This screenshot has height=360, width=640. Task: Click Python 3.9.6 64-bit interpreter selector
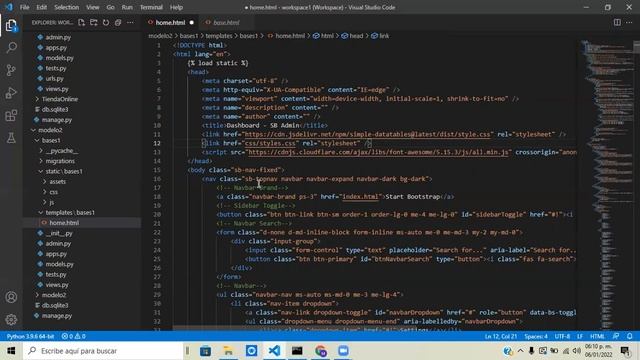click(31, 336)
